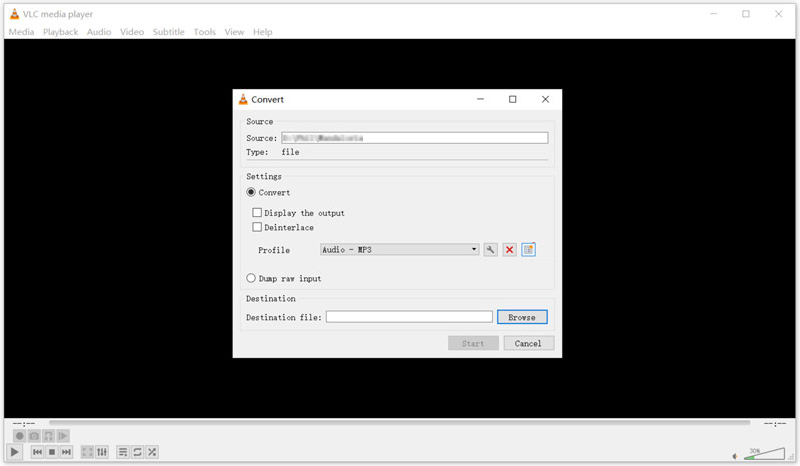Toggle fullscreen video mode

click(x=88, y=452)
